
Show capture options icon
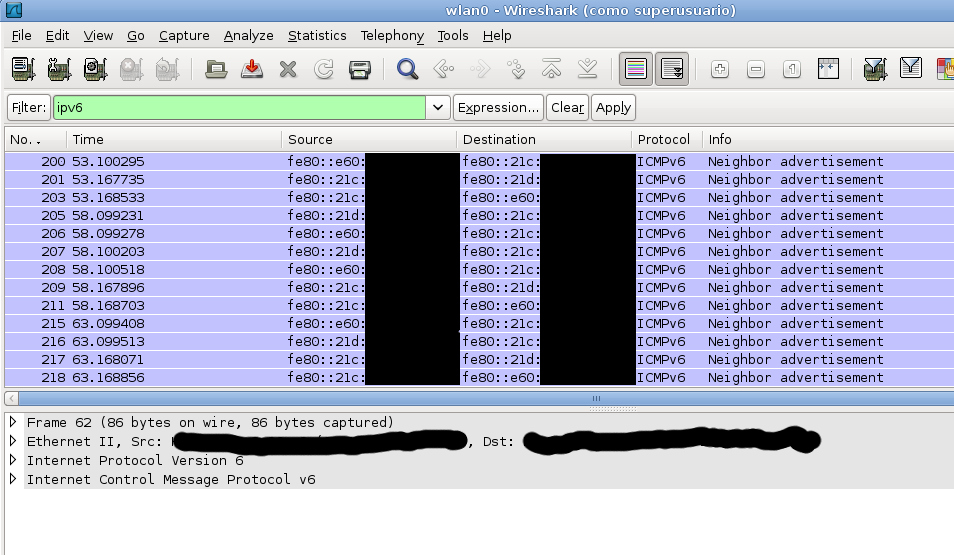(59, 69)
